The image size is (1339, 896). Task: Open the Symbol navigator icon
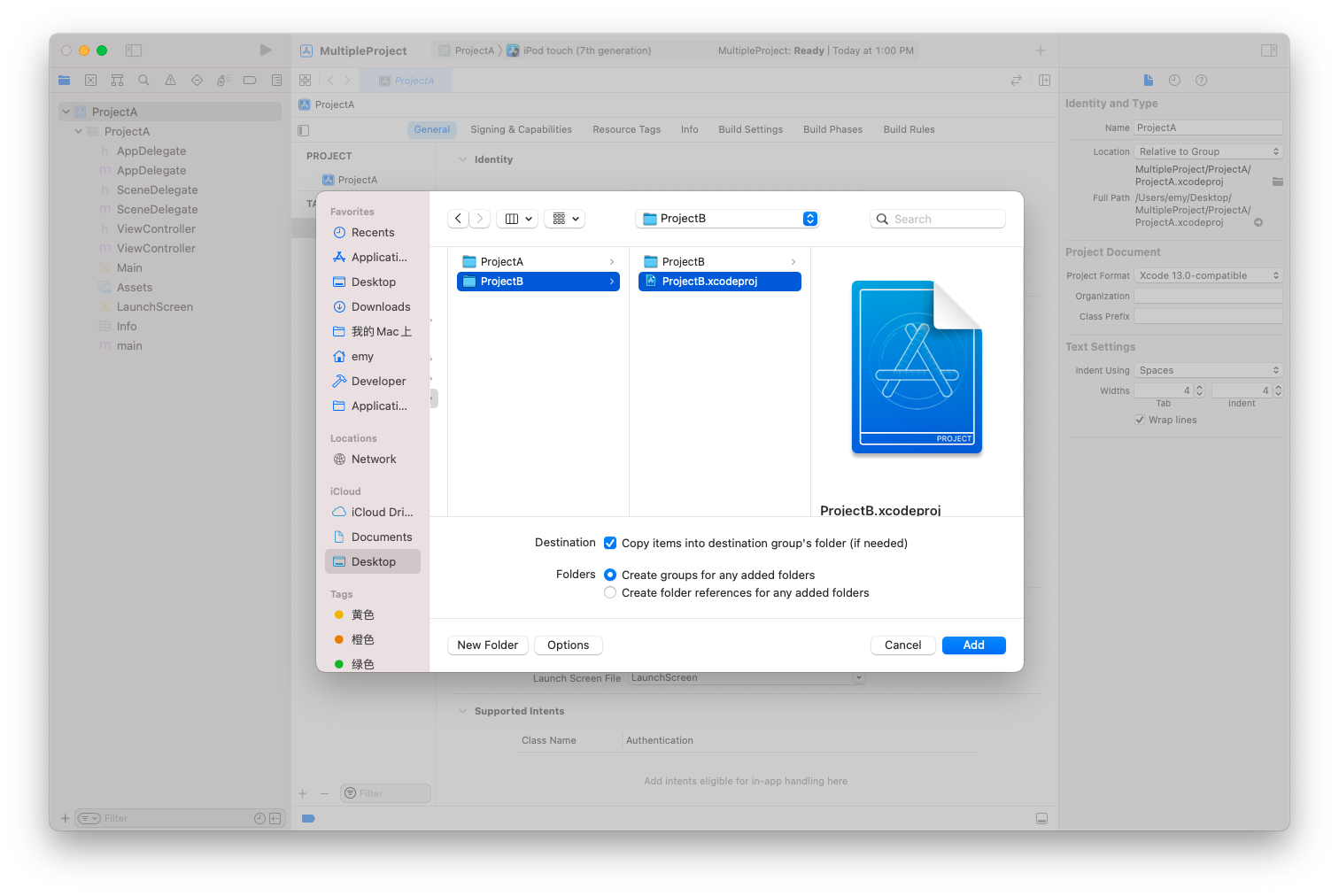point(117,80)
